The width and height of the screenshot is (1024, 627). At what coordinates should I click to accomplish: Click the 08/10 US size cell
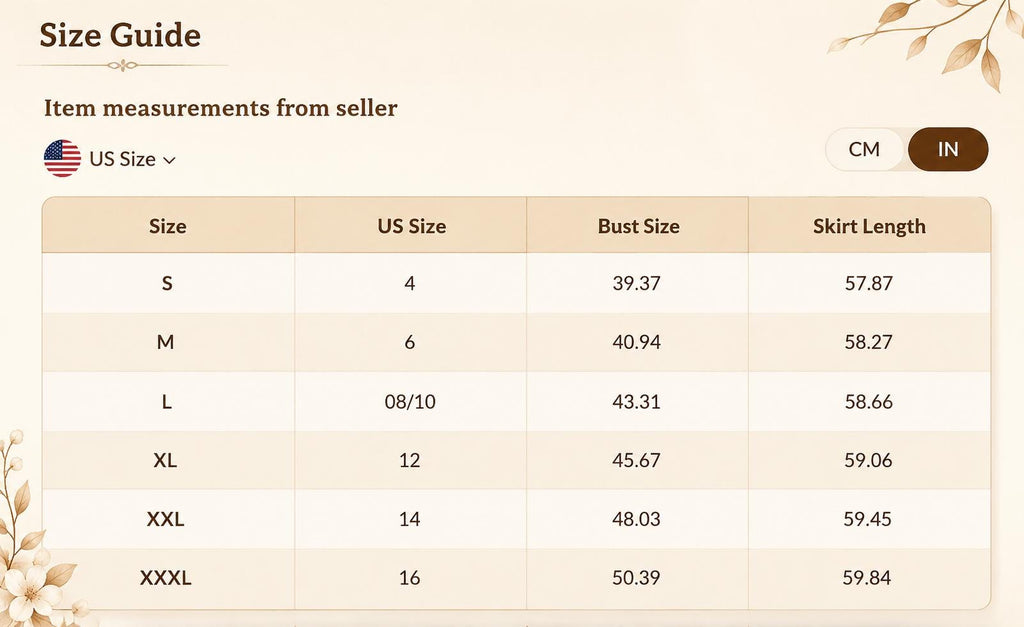[410, 401]
